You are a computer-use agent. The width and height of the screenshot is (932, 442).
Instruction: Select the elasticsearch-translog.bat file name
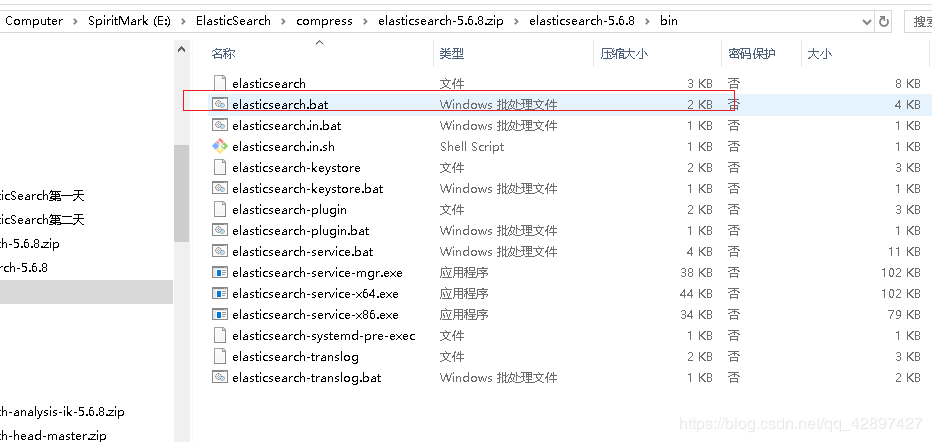[x=307, y=377]
